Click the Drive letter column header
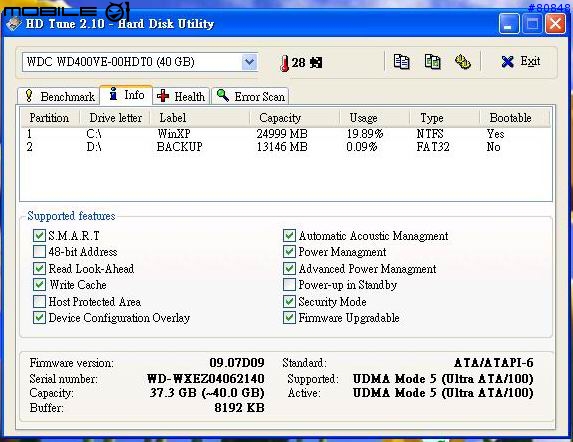The width and height of the screenshot is (573, 442). tap(115, 118)
